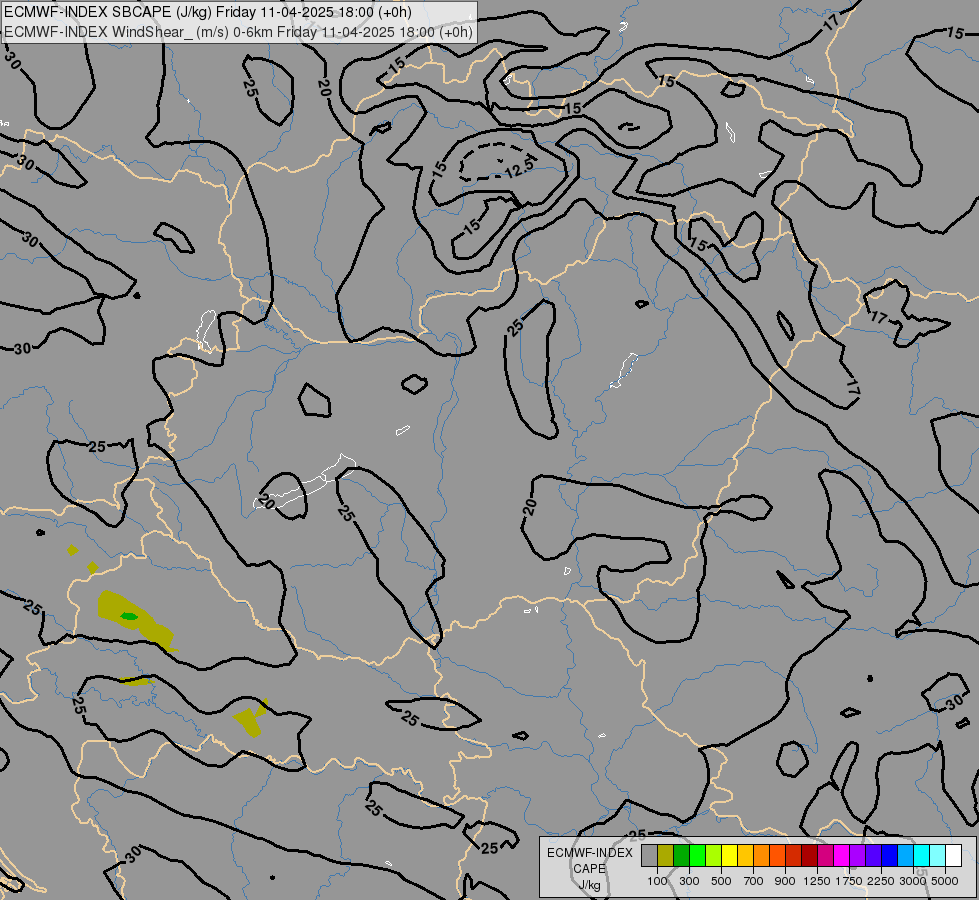The height and width of the screenshot is (900, 979).
Task: Click the J/kg unit label in legend
Action: [x=589, y=885]
